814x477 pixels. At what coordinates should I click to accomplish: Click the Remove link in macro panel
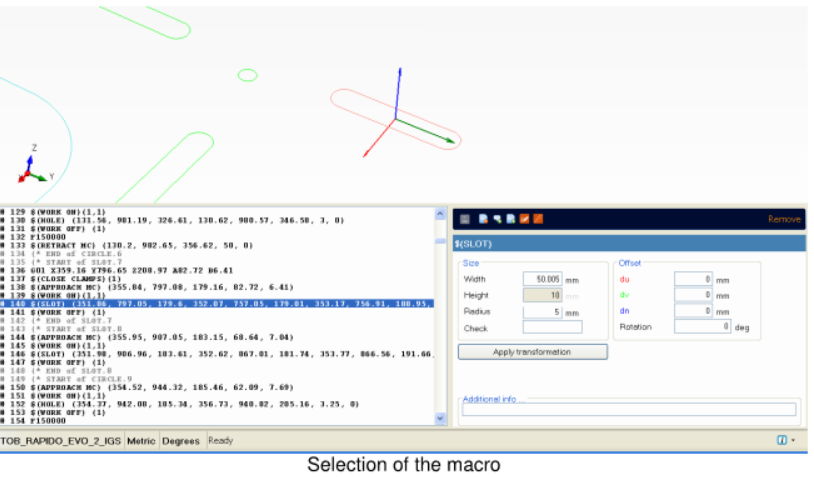click(x=784, y=219)
